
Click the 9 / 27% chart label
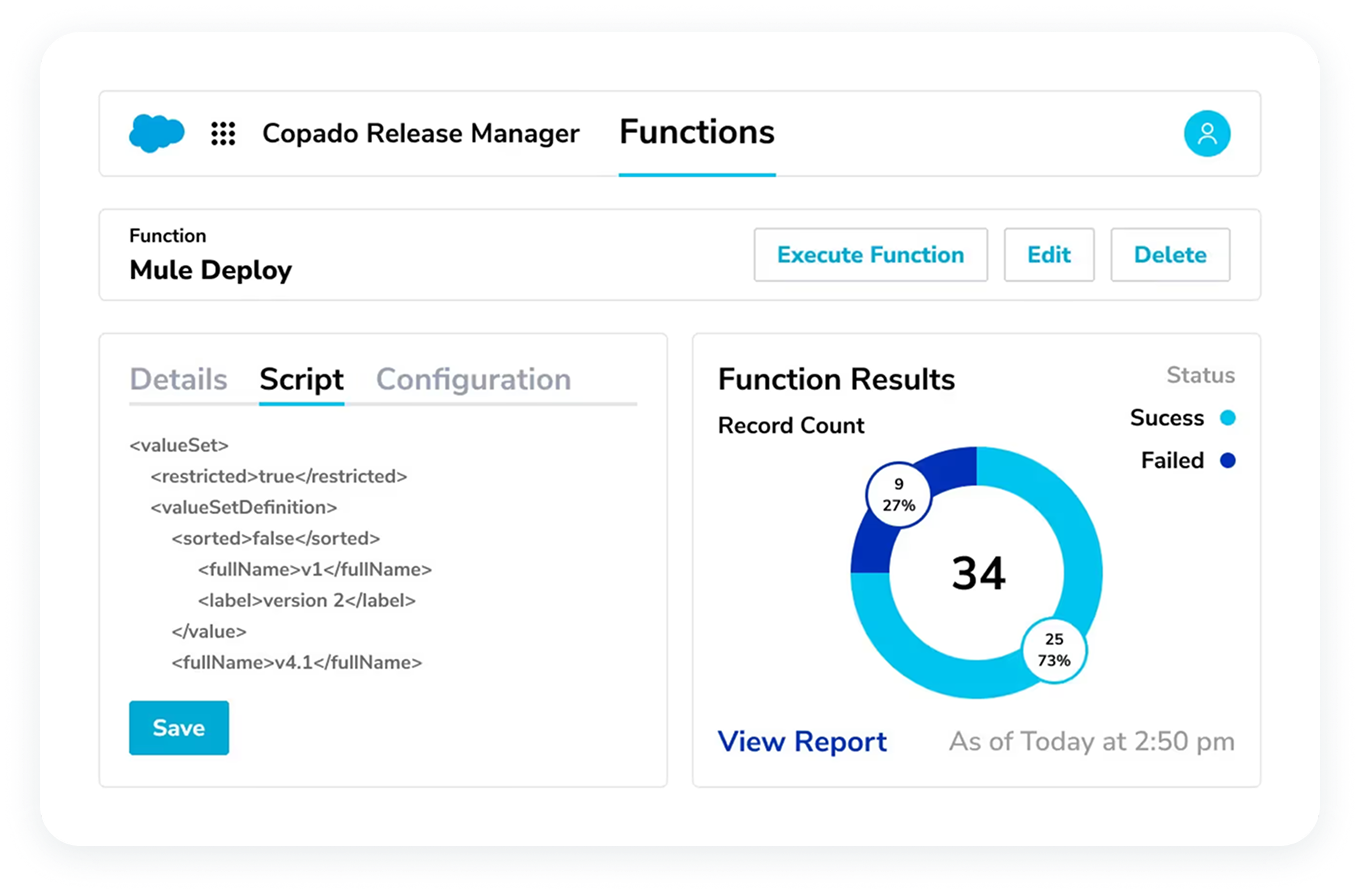pos(899,495)
